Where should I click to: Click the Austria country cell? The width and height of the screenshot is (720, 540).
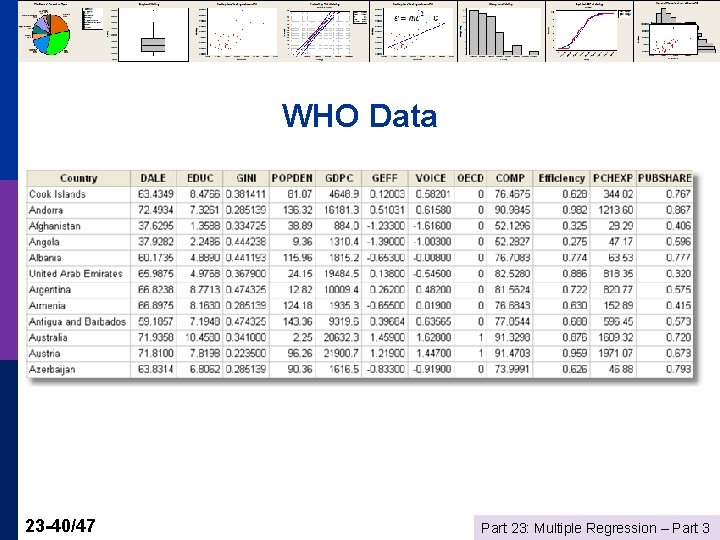point(79,354)
